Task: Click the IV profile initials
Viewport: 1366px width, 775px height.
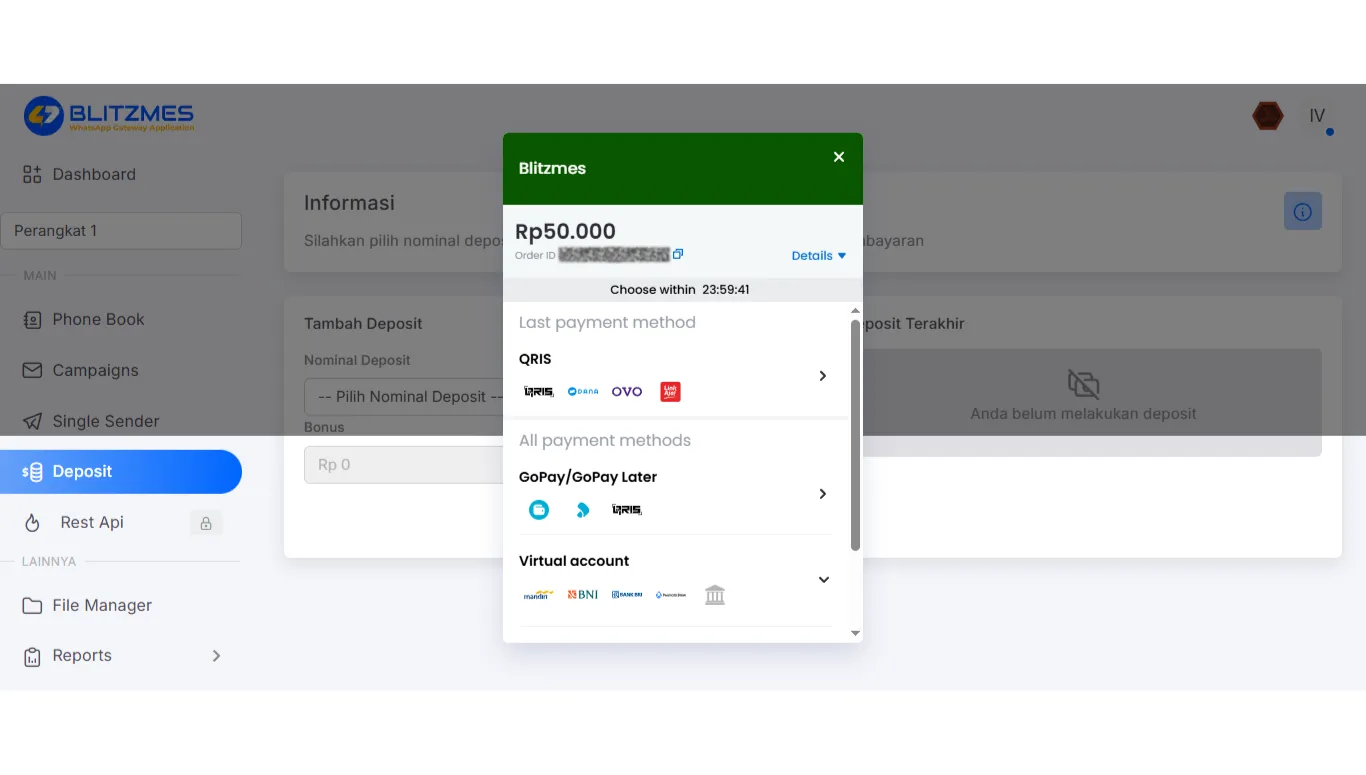Action: click(1317, 117)
